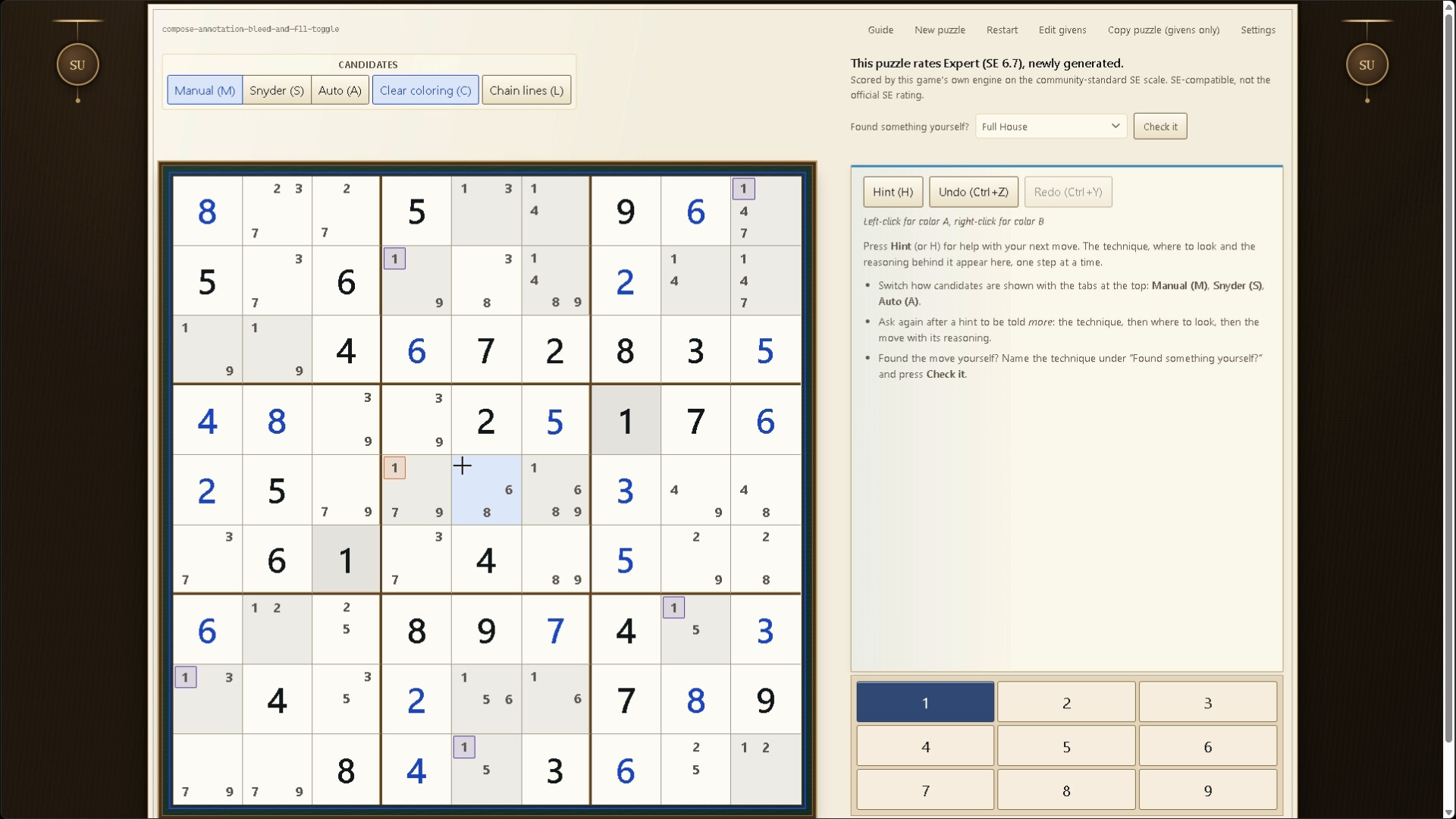Select digit 3 on the number pad
The height and width of the screenshot is (819, 1456).
(x=1207, y=702)
